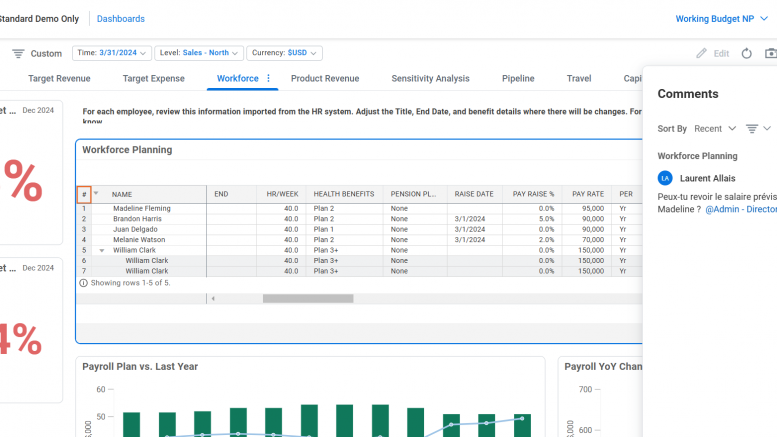Click the Edit pencil icon

[702, 54]
